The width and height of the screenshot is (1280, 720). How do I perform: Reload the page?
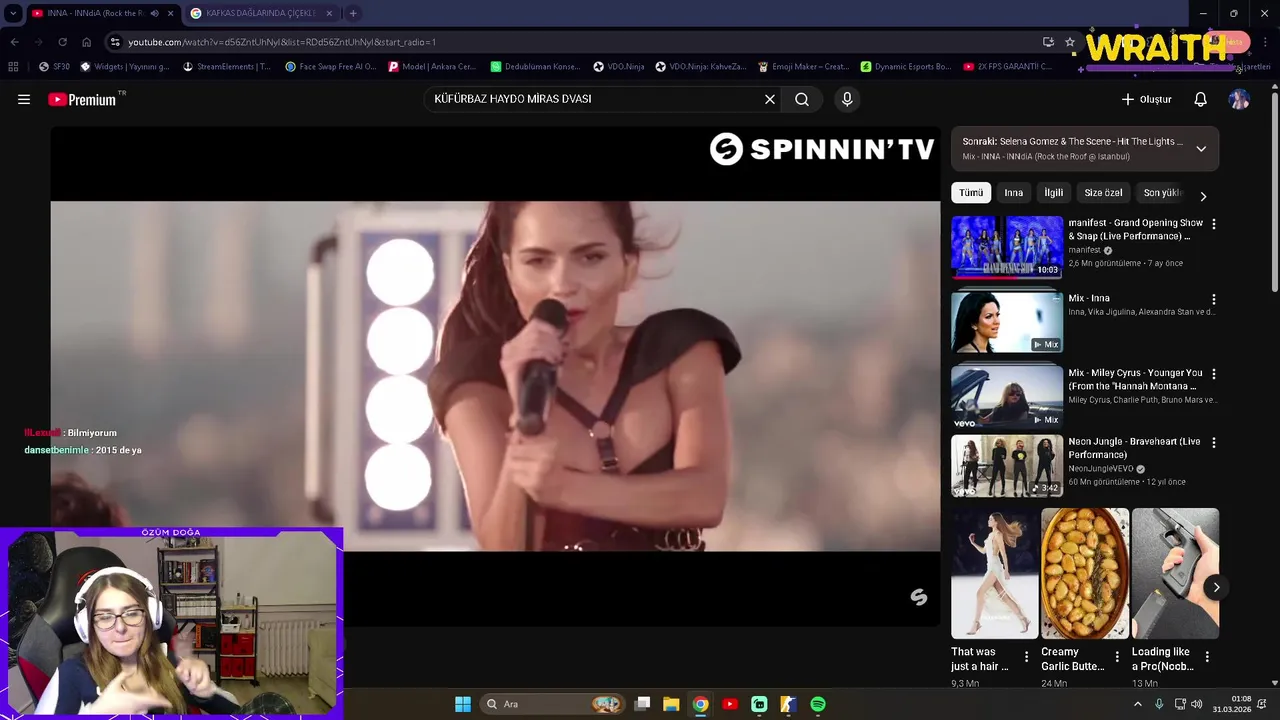tap(62, 42)
